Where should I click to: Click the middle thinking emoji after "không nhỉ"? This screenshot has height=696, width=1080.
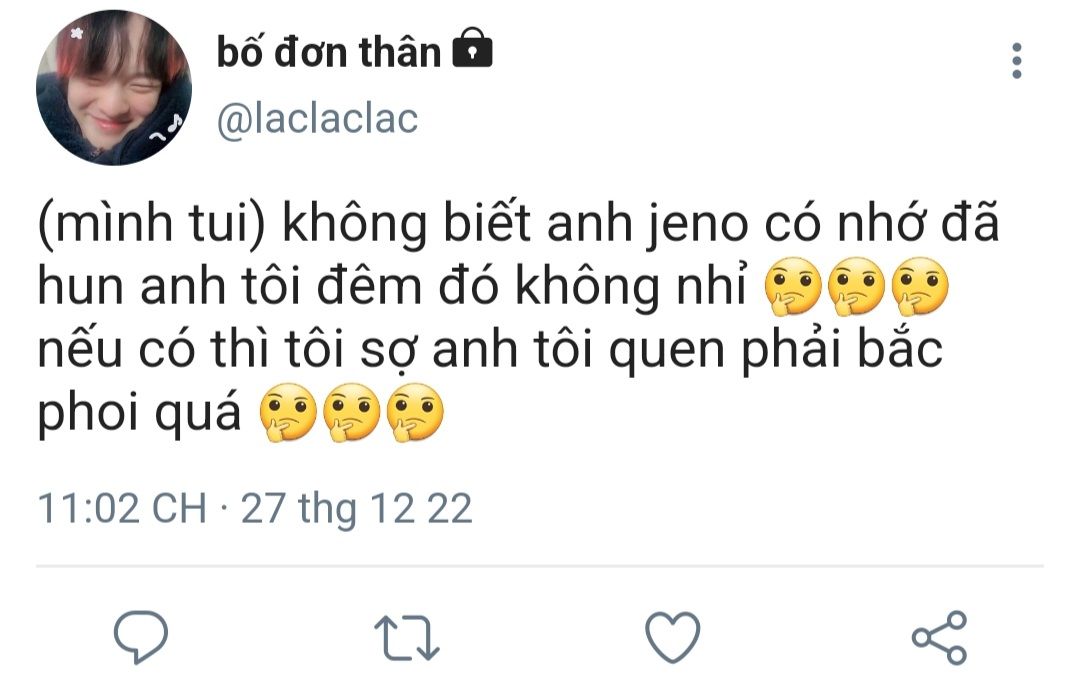click(856, 286)
